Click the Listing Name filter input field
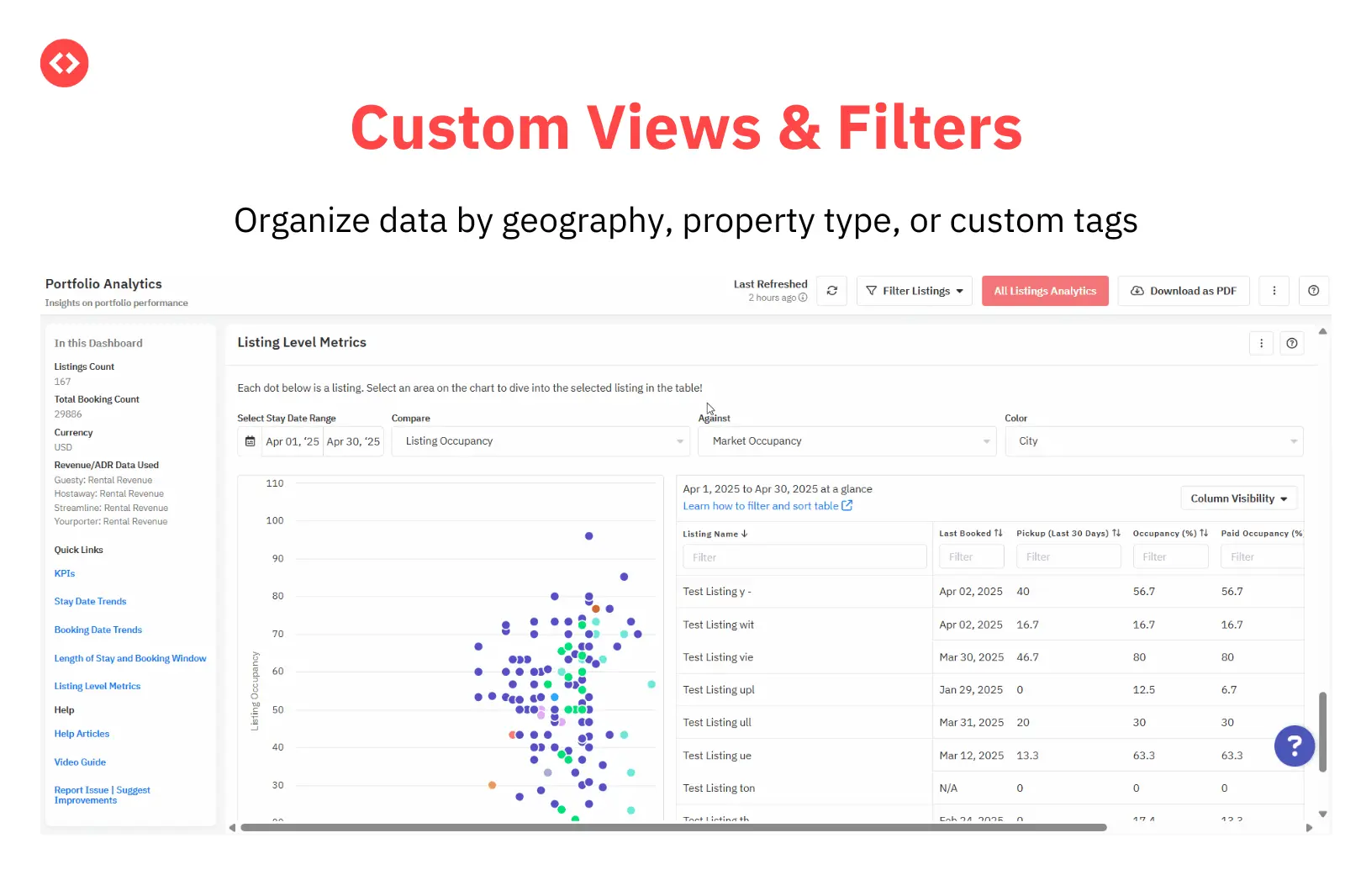The image size is (1345, 896). pos(804,557)
